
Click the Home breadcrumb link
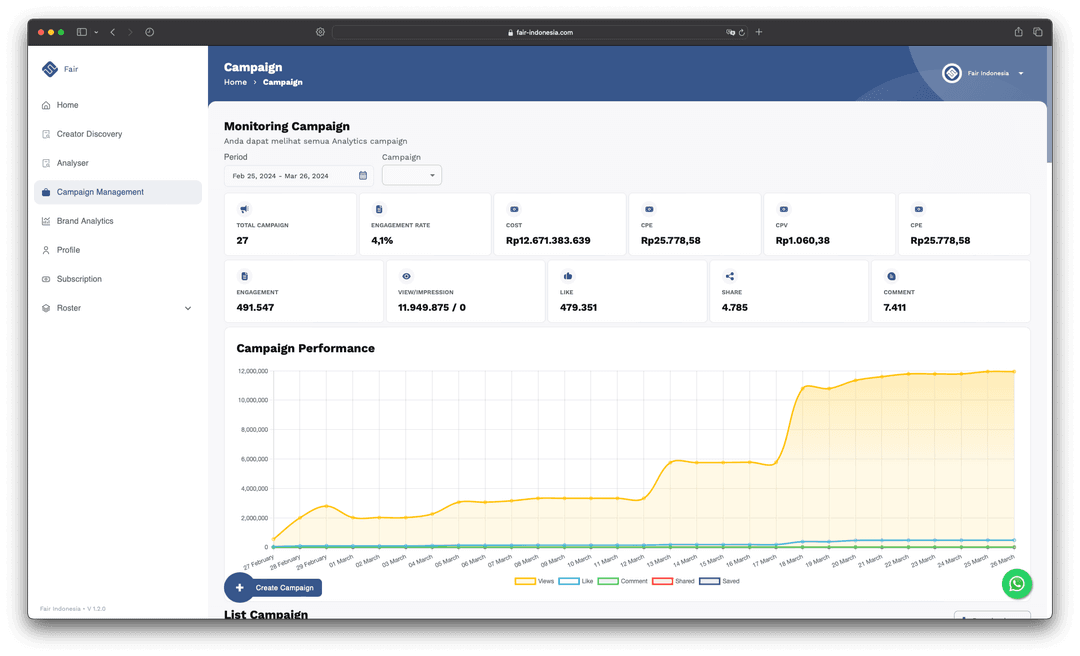(235, 82)
